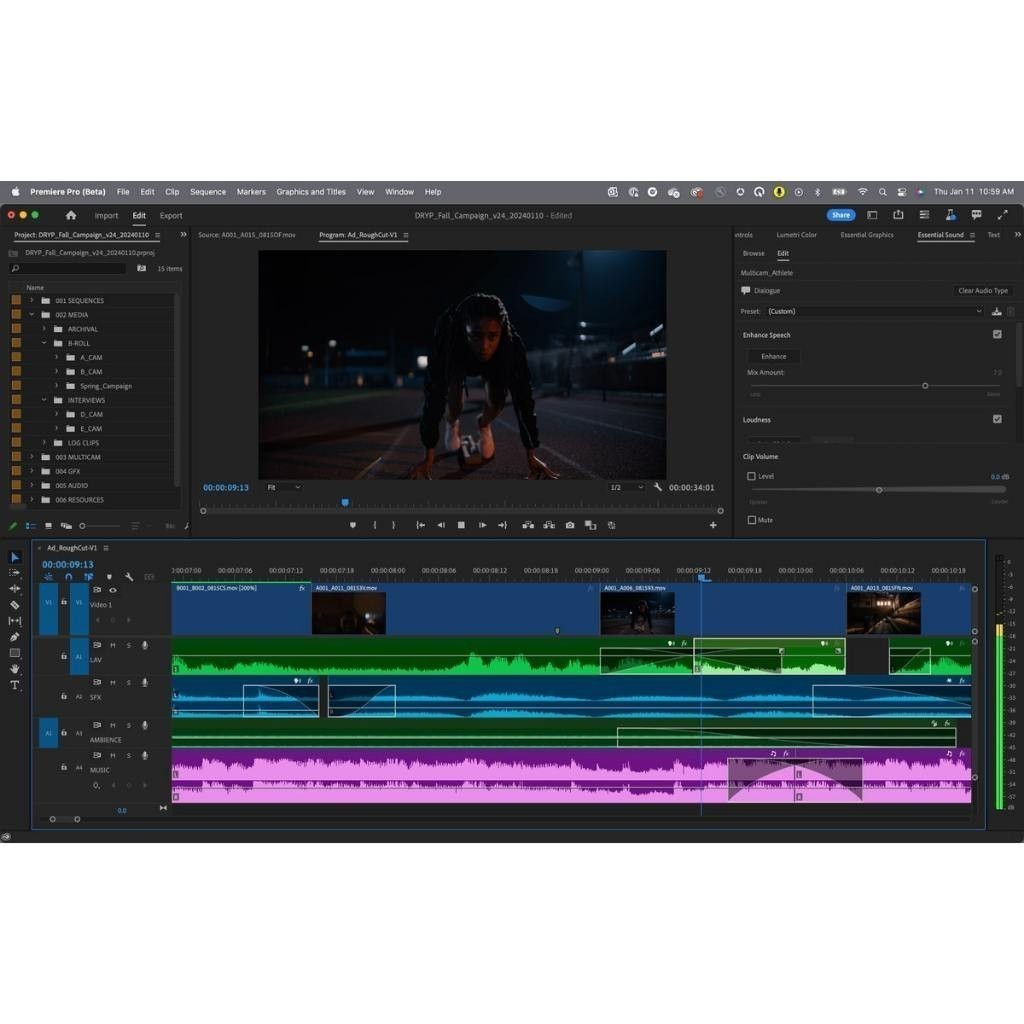Screen dimensions: 1024x1024
Task: Enable the Clip Volume Mute checkbox
Action: [x=752, y=520]
